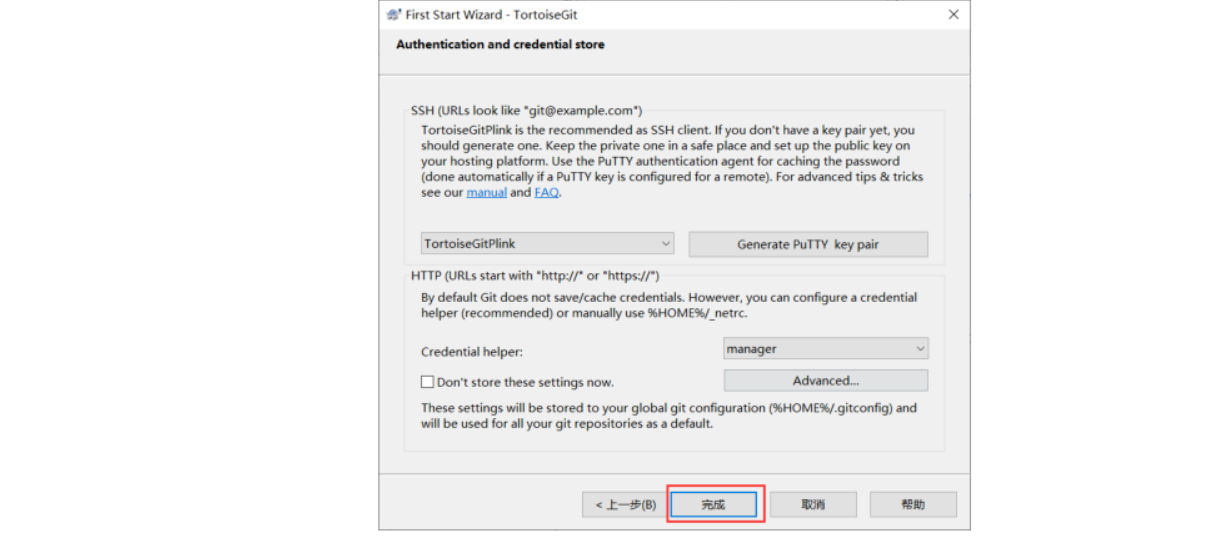Open the FAQ link
This screenshot has height=541, width=1231.
(546, 192)
